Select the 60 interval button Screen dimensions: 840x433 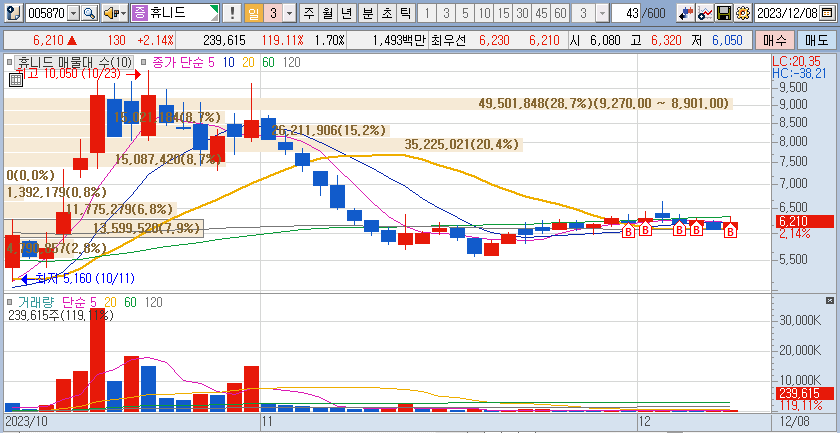pos(560,13)
